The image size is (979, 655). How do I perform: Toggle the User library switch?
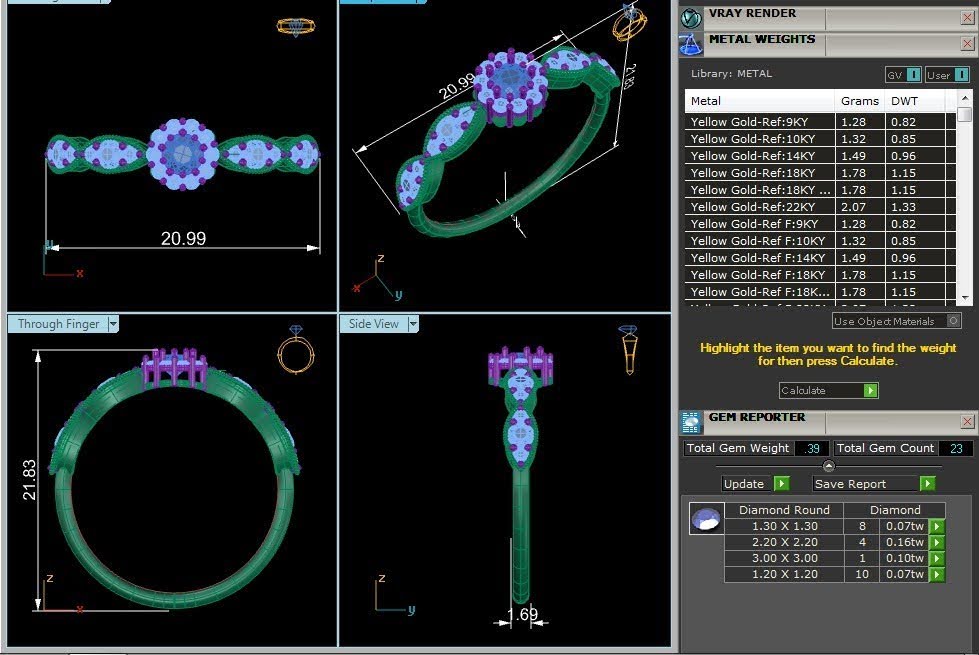[962, 74]
